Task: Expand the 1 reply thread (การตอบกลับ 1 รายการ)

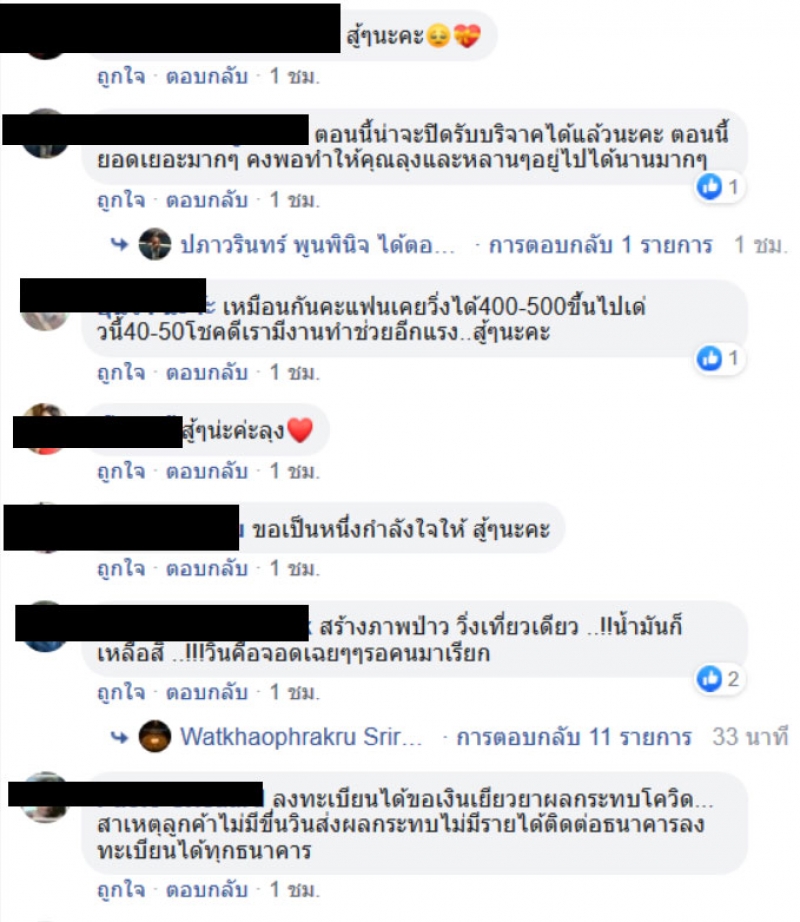Action: pyautogui.click(x=601, y=245)
